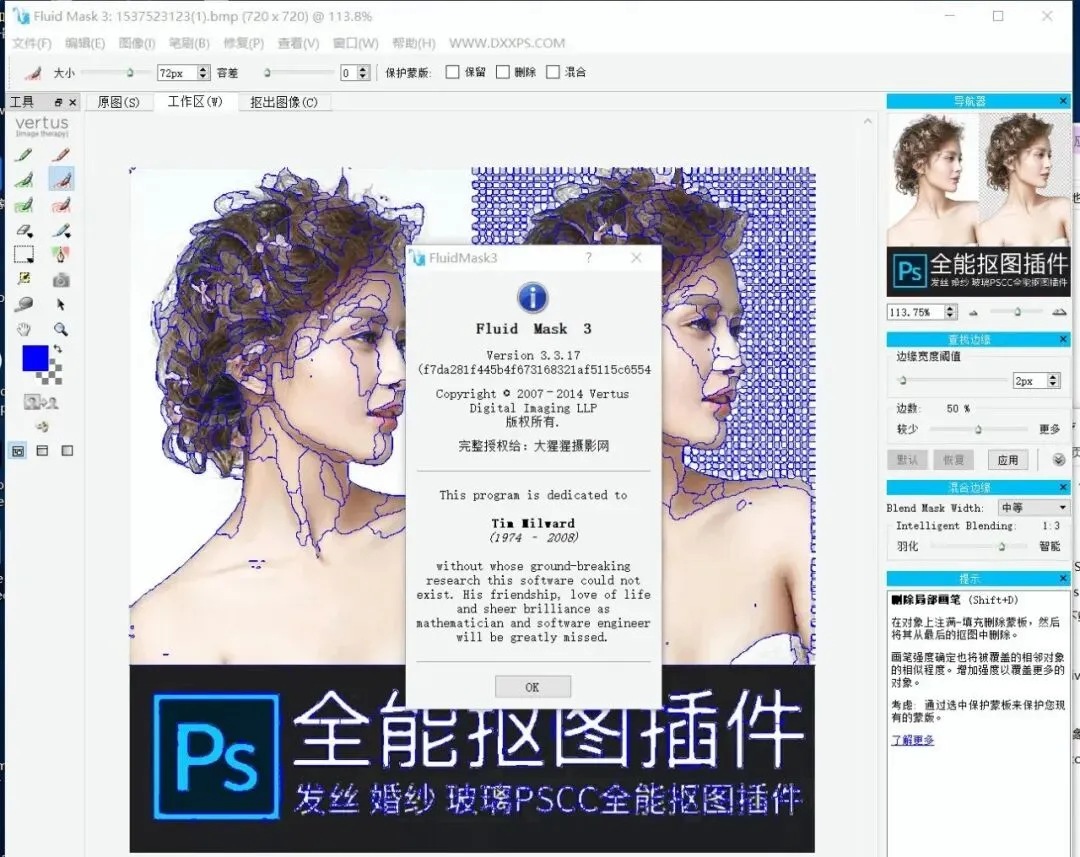Viewport: 1080px width, 857px height.
Task: Open the 查看(V) menu
Action: [x=298, y=43]
